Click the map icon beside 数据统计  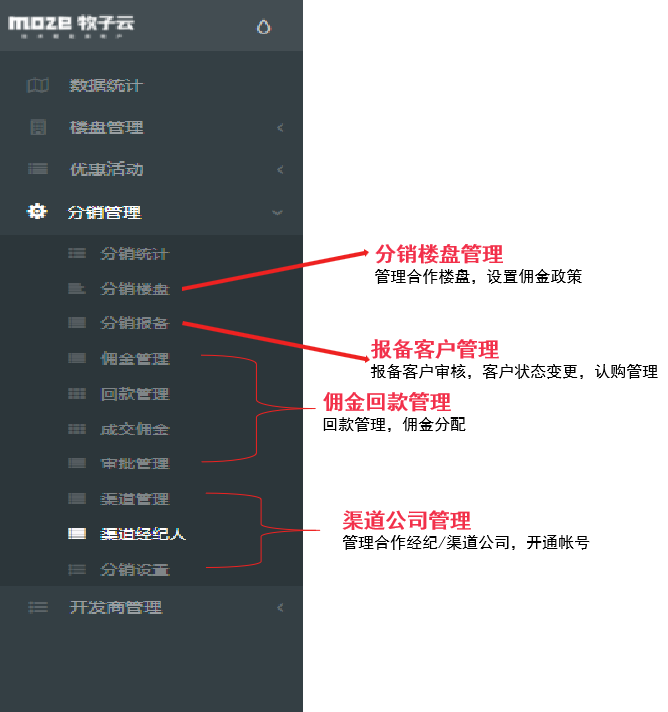[38, 85]
